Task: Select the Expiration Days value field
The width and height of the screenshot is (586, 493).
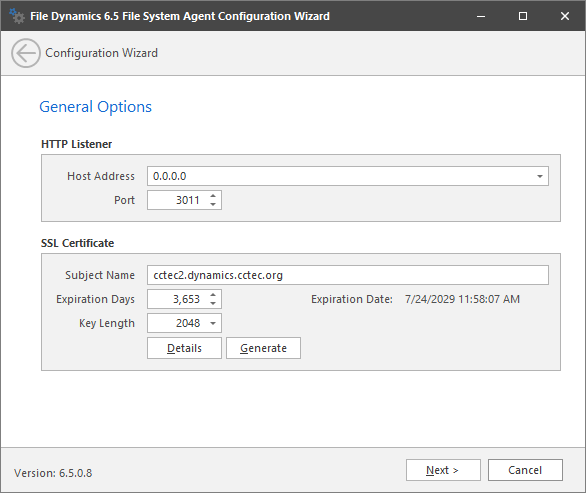Action: coord(178,299)
